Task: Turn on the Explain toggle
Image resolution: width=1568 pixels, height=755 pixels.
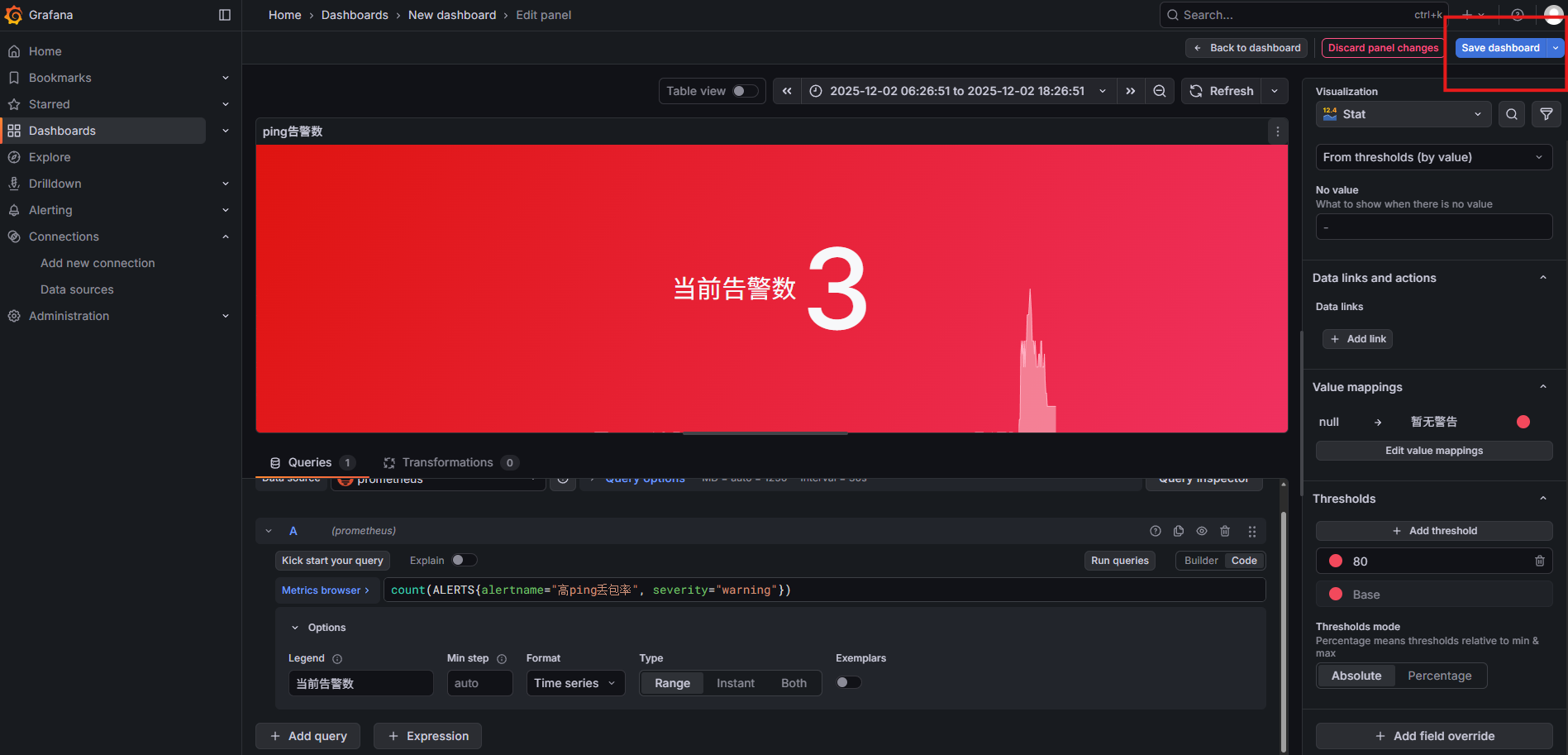Action: (x=464, y=561)
